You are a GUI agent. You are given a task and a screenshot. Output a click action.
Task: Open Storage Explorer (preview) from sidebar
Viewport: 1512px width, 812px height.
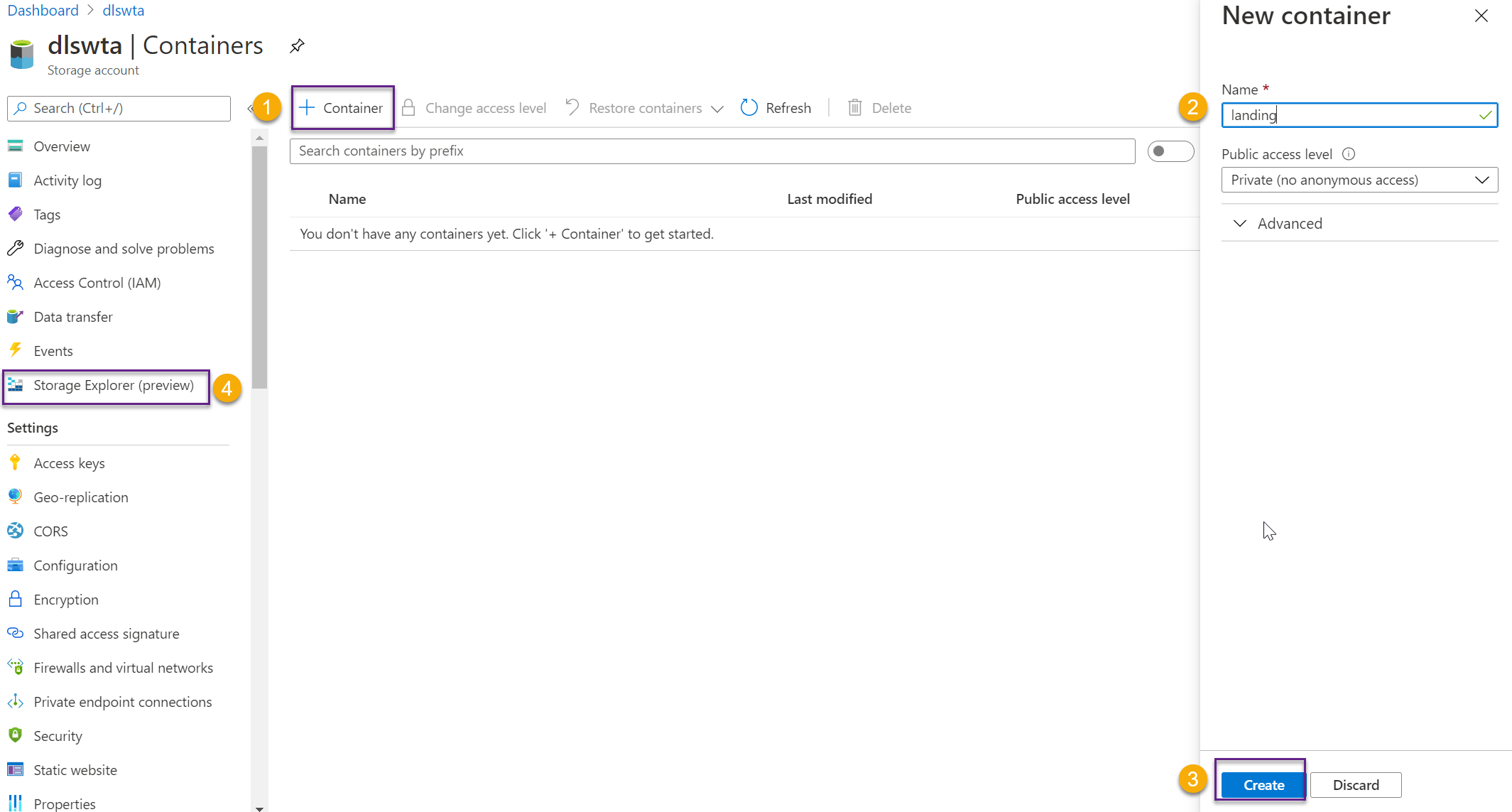tap(113, 386)
